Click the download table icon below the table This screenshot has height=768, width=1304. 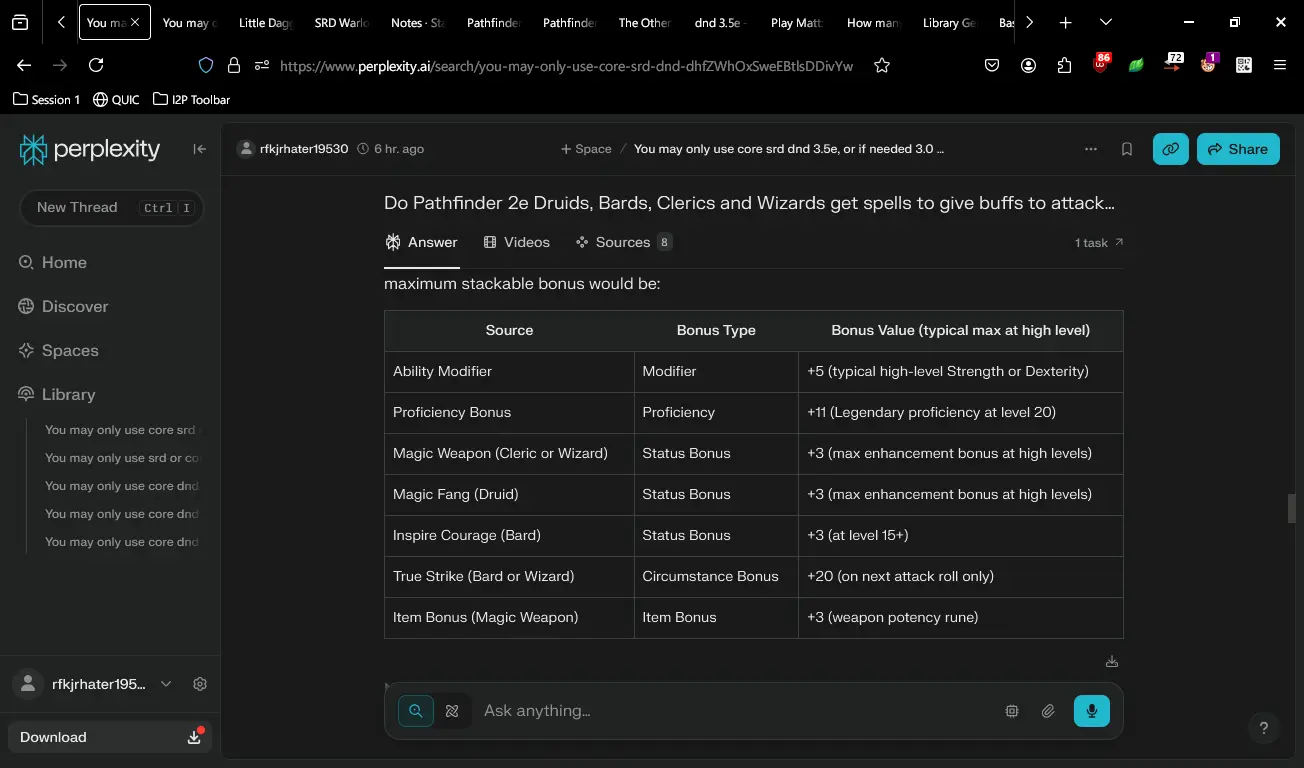pos(1112,662)
